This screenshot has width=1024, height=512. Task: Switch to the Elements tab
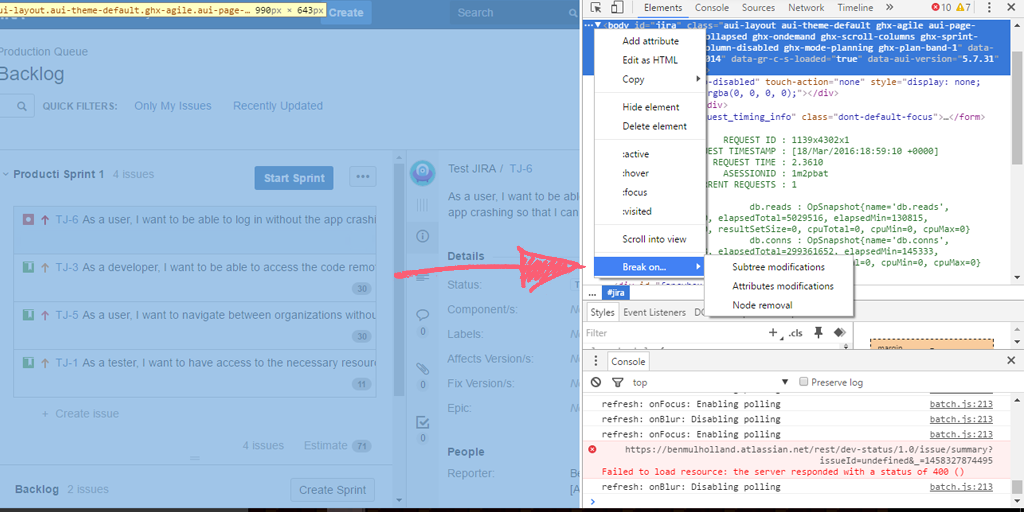662,8
